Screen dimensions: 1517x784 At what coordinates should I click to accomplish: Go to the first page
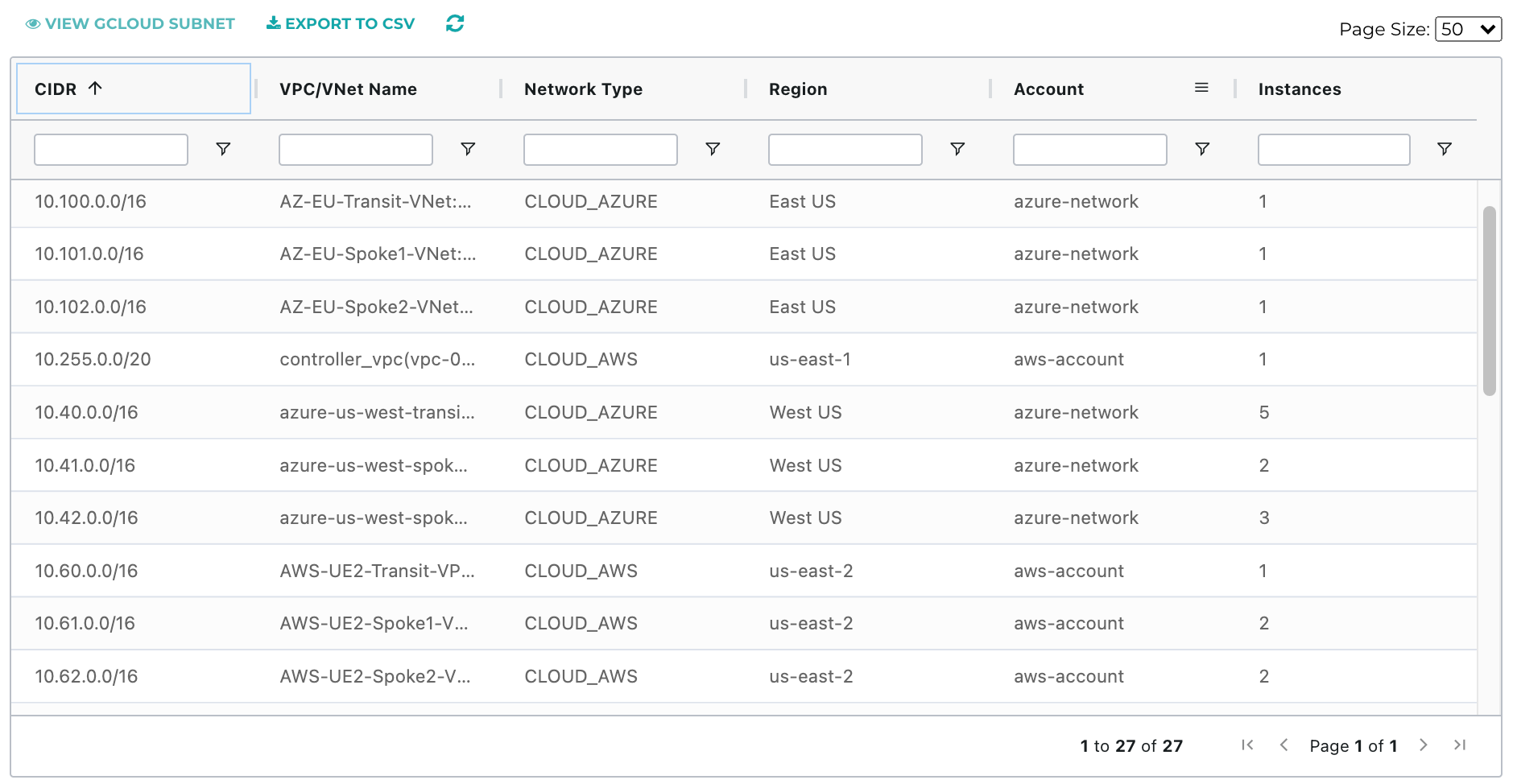tap(1247, 745)
